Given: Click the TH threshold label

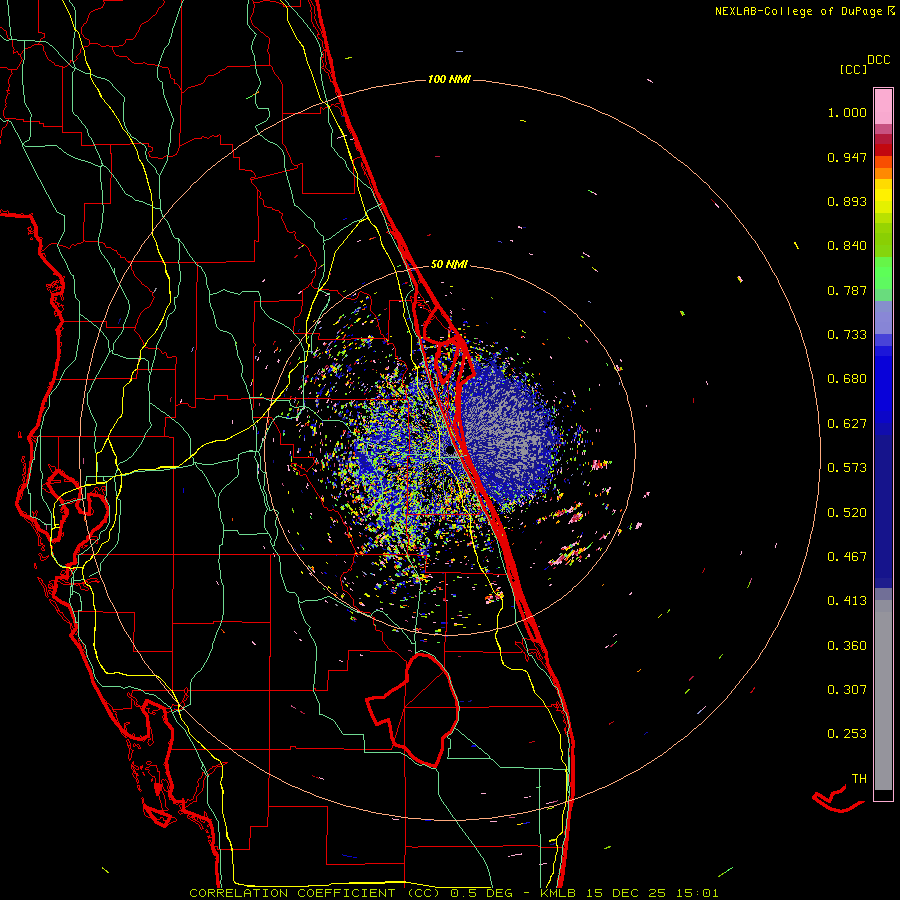Looking at the screenshot, I should (859, 779).
